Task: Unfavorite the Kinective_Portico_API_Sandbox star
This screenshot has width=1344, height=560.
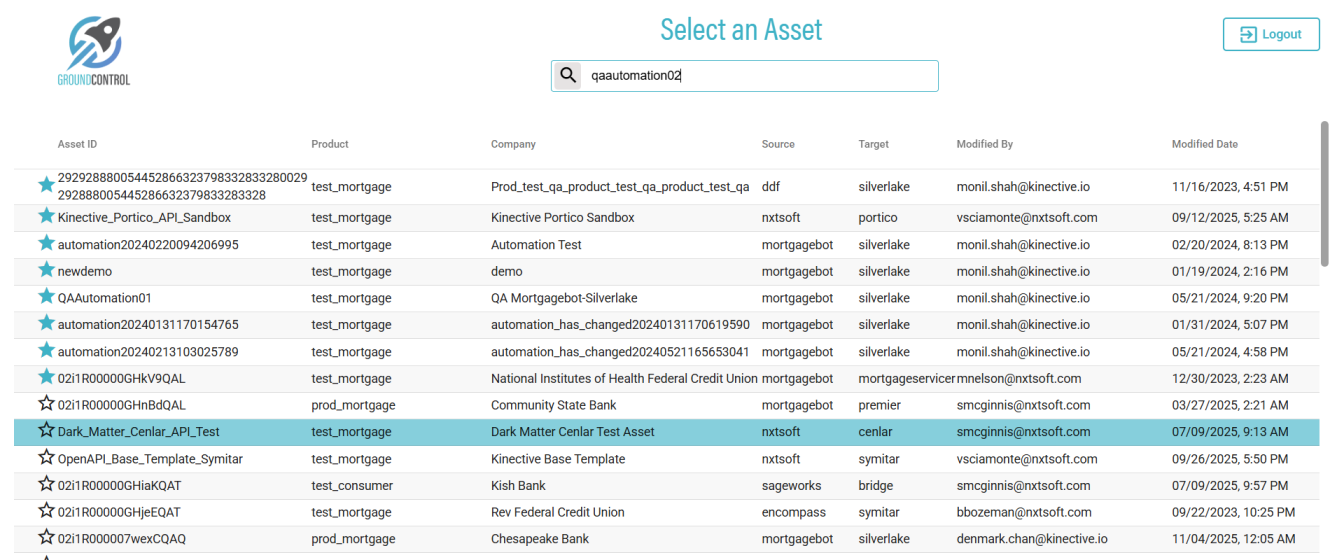Action: [46, 216]
